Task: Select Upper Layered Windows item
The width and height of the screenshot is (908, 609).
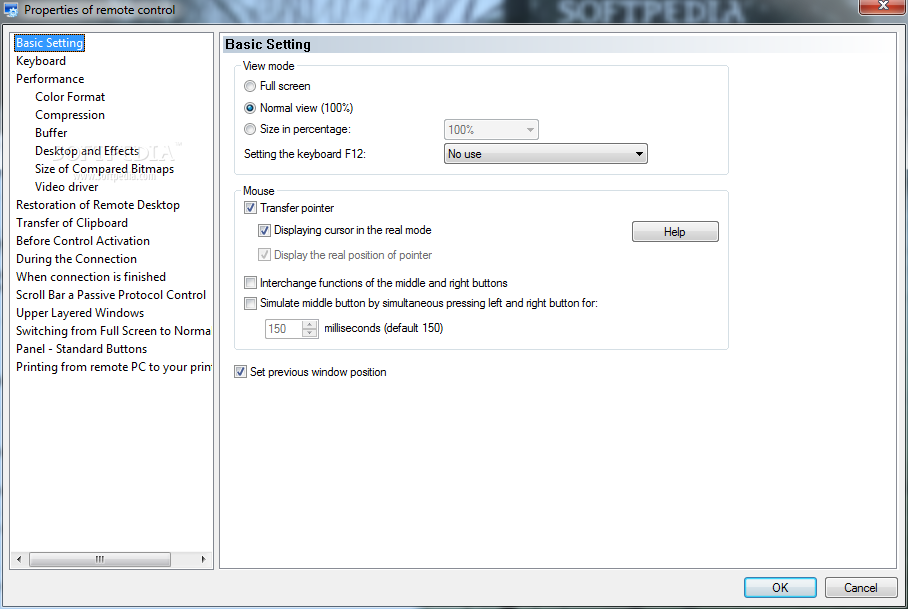Action: point(80,312)
